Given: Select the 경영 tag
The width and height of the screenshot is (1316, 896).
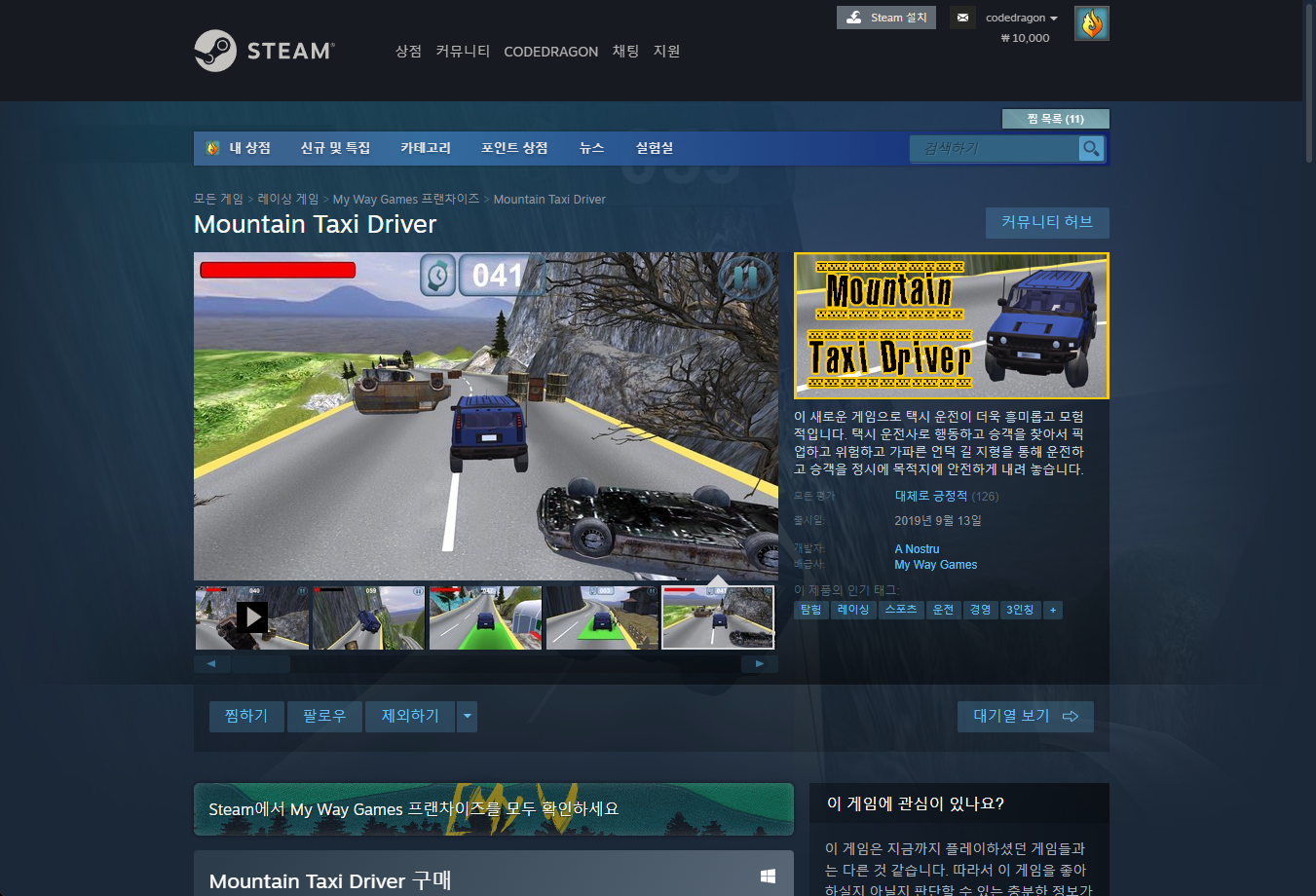Looking at the screenshot, I should (980, 610).
